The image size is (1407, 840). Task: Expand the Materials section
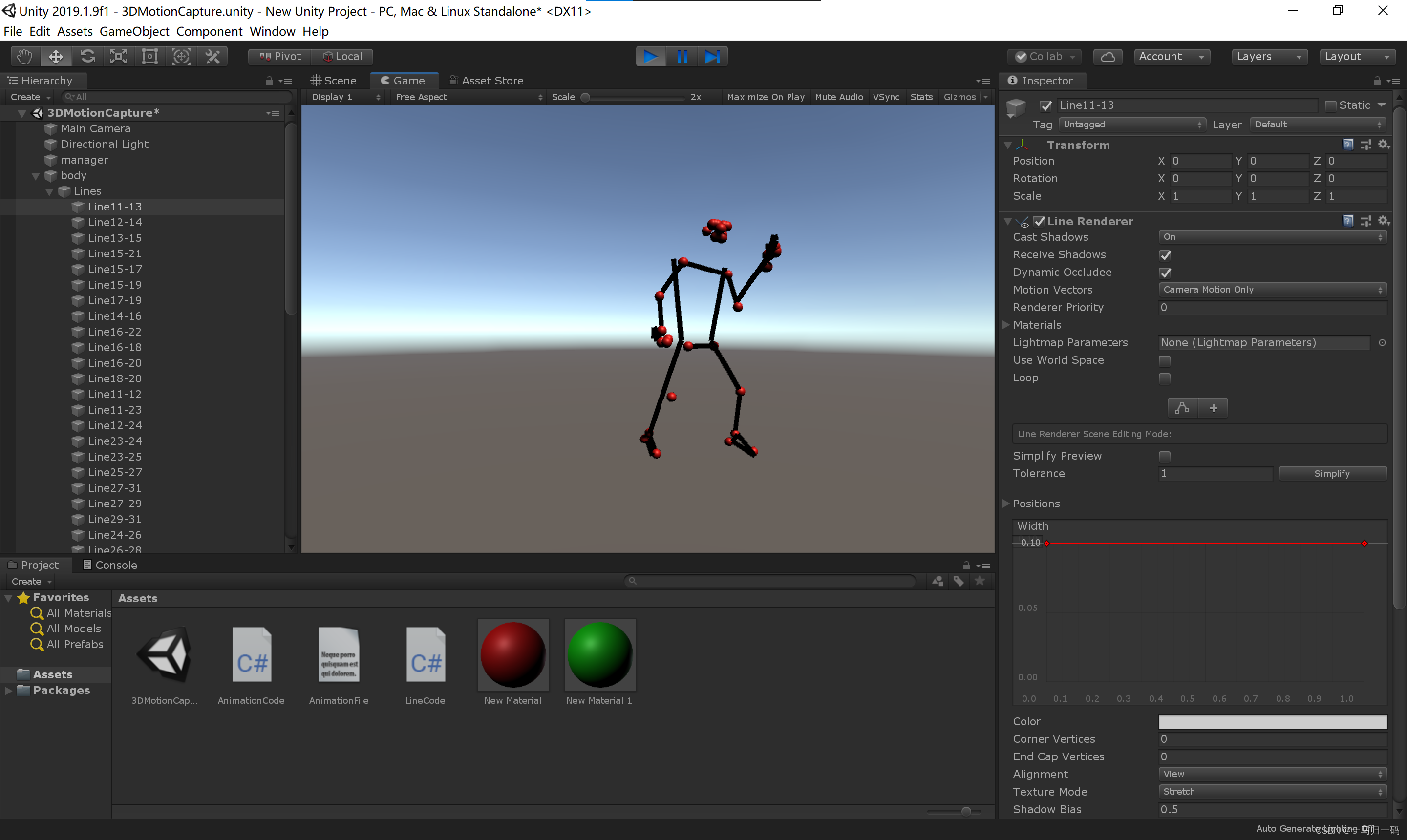(1006, 325)
